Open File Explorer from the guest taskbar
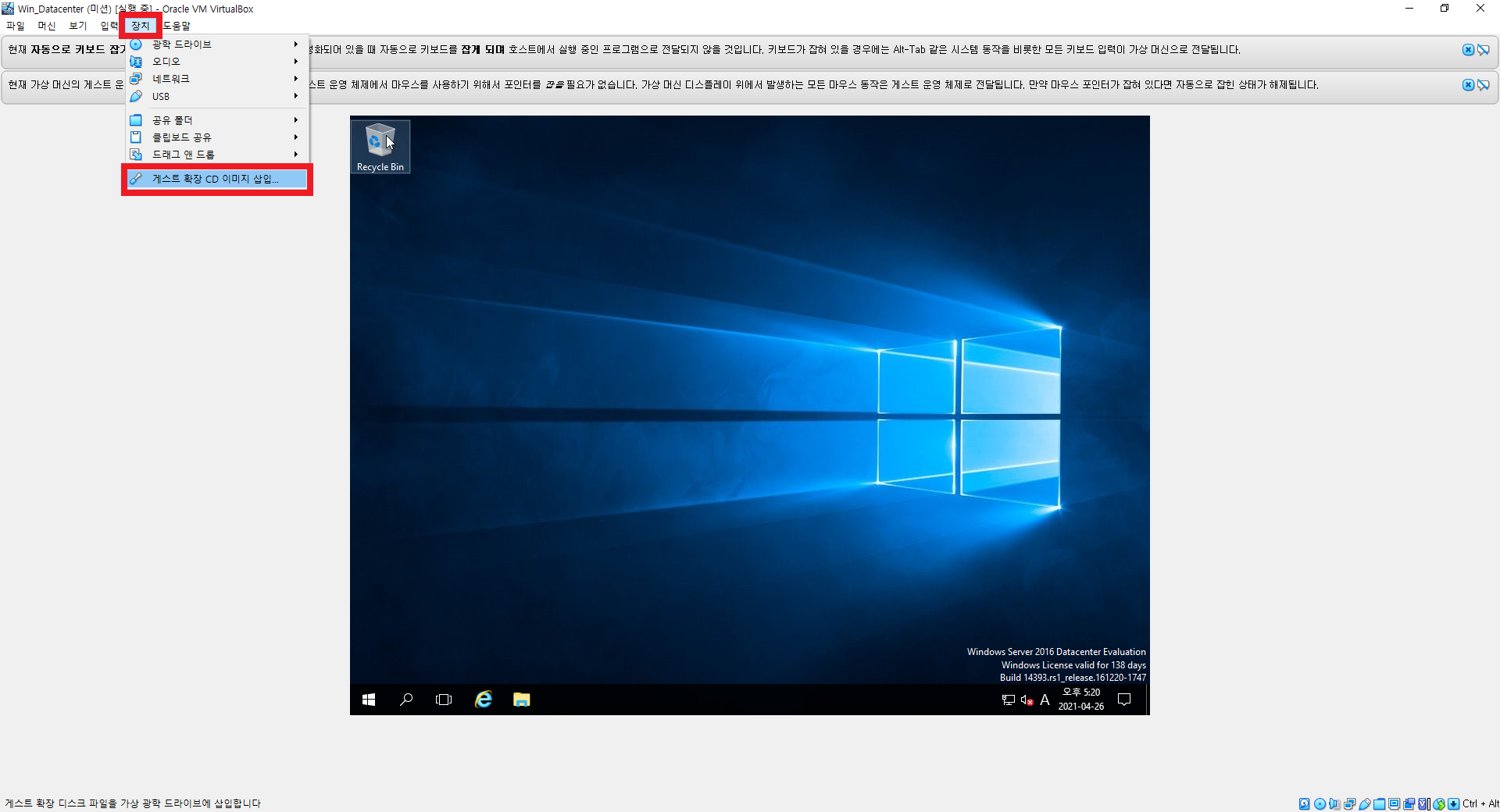Screen dimensions: 1500x812 pyautogui.click(x=521, y=700)
